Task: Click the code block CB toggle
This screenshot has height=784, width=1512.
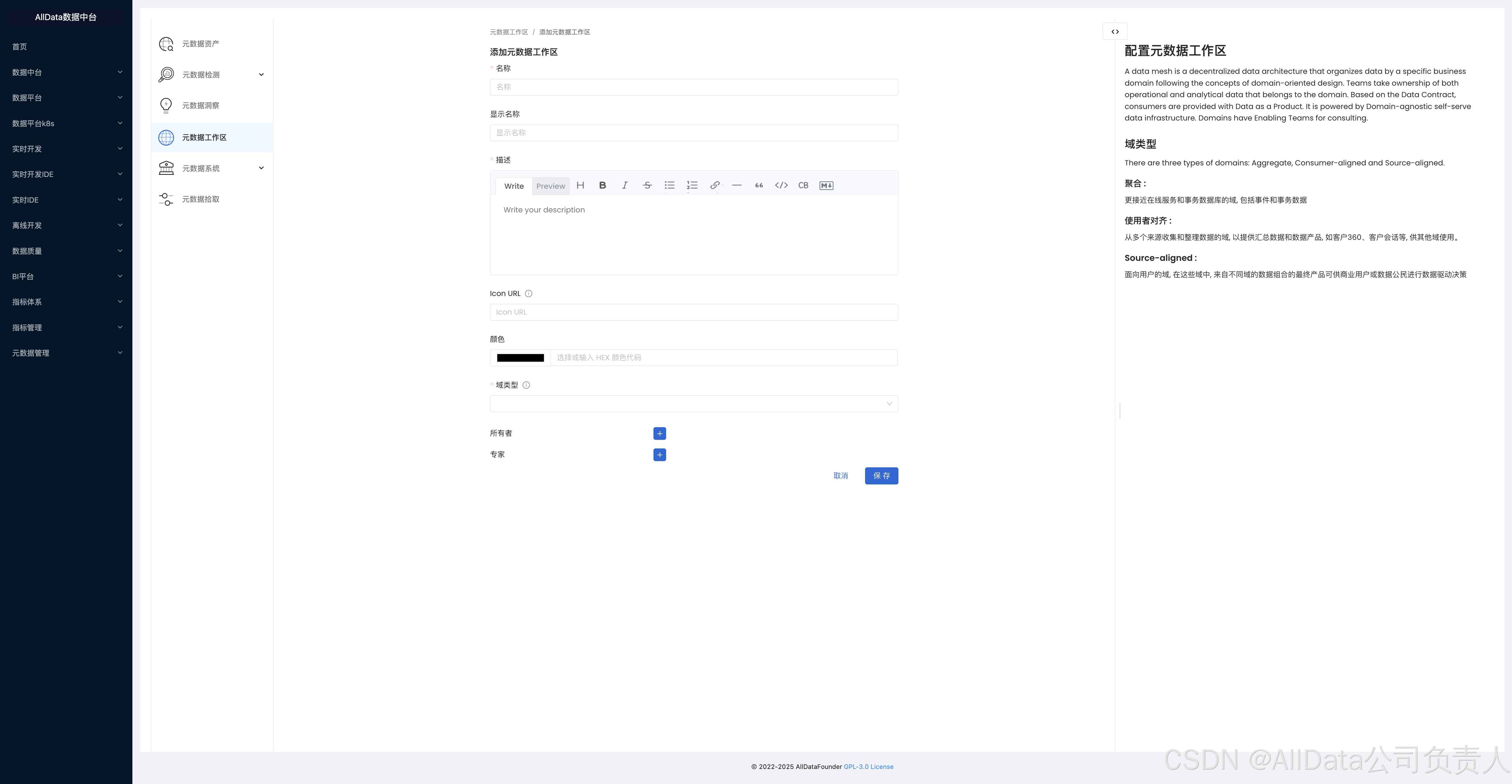Action: click(803, 186)
